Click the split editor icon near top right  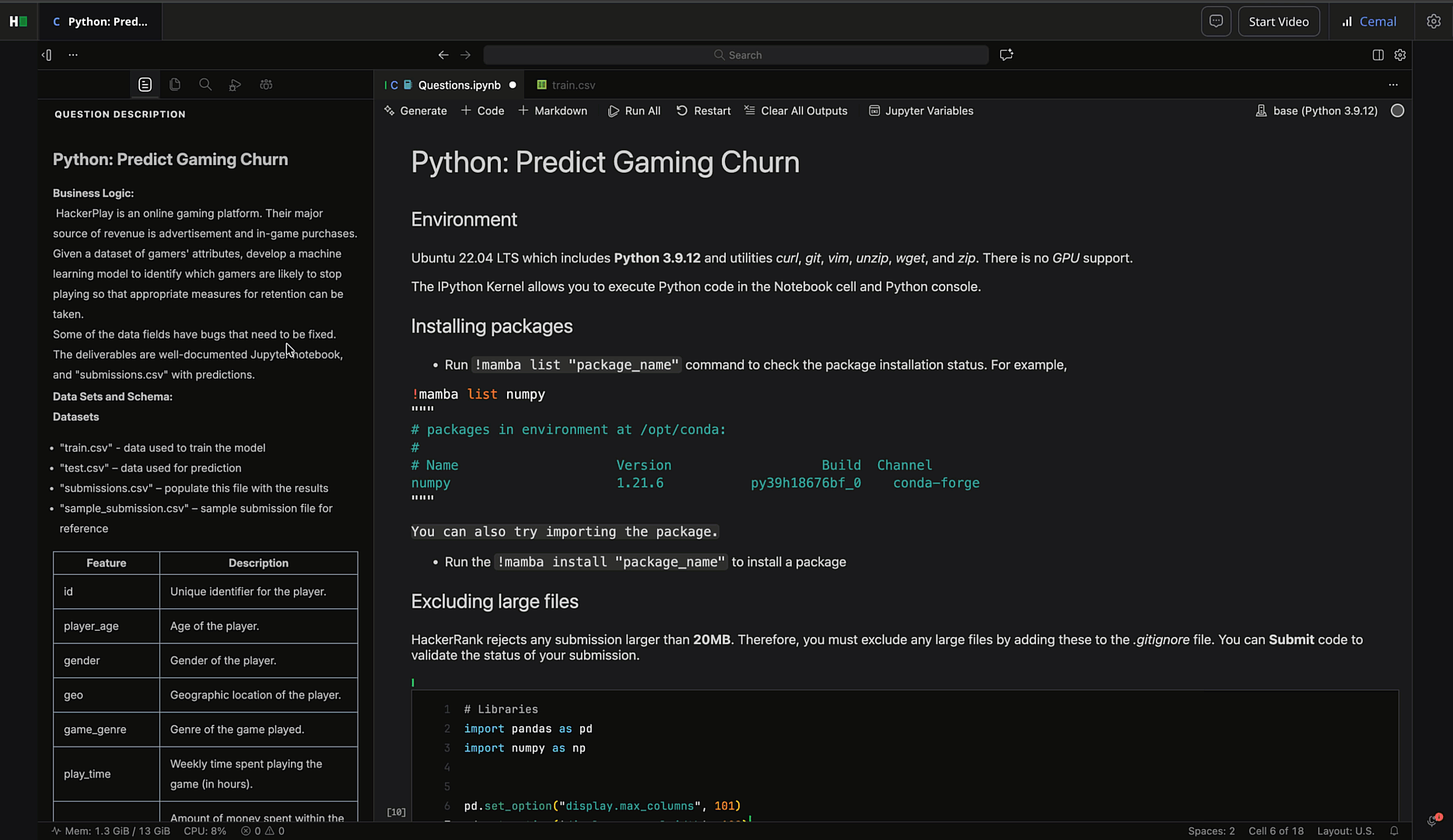pos(1378,54)
